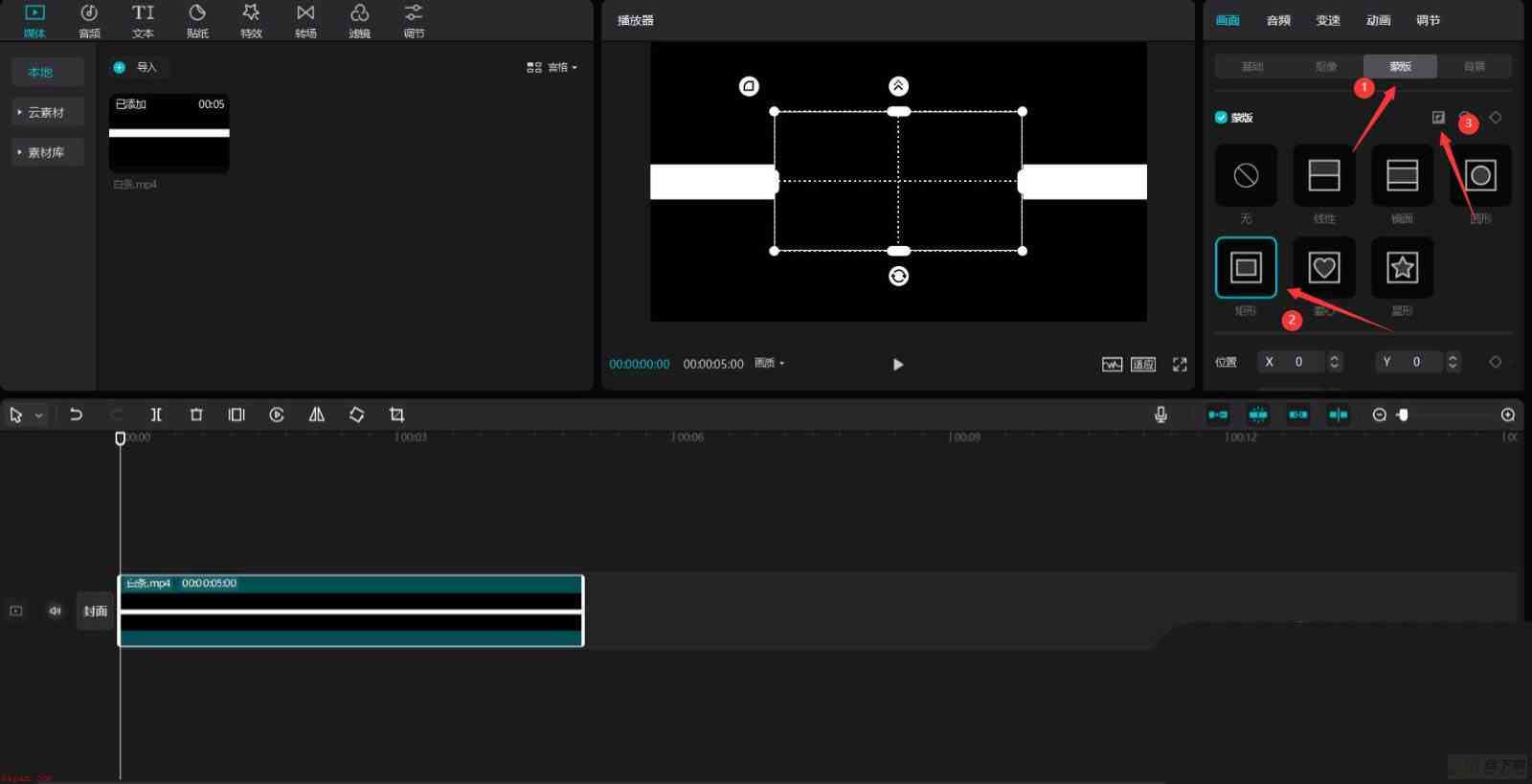The height and width of the screenshot is (784, 1532).
Task: Expand the 素材库 category
Action: [x=48, y=152]
